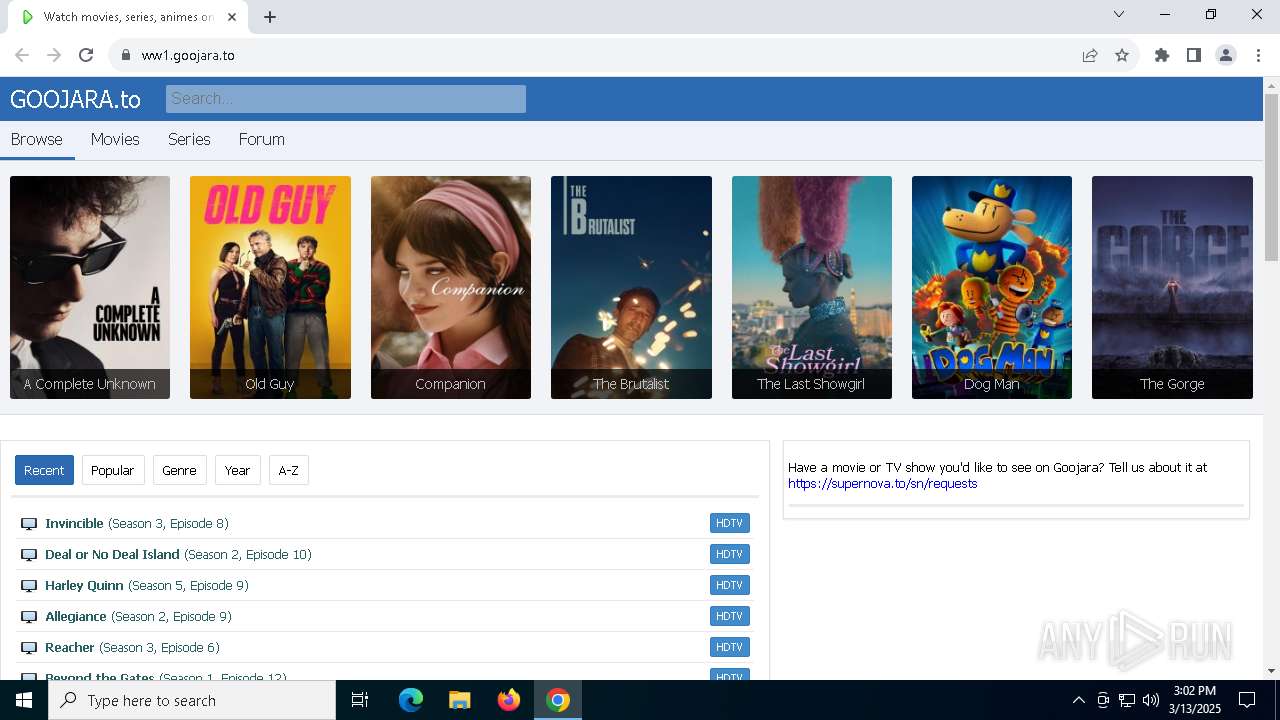Click the page vertical scrollbar thumb
Viewport: 1280px width, 720px height.
coord(1271,177)
